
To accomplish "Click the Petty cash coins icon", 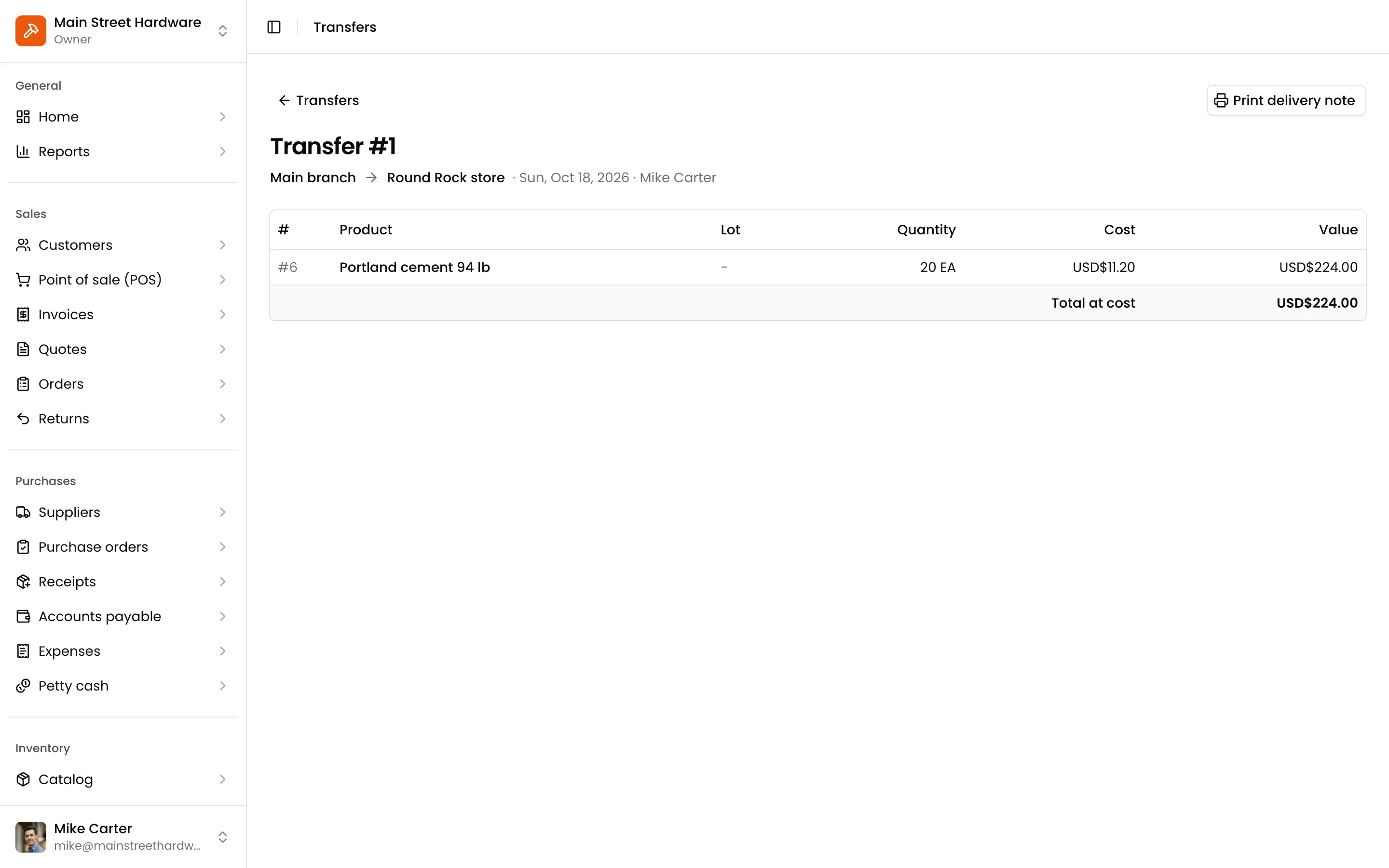I will pyautogui.click(x=23, y=686).
